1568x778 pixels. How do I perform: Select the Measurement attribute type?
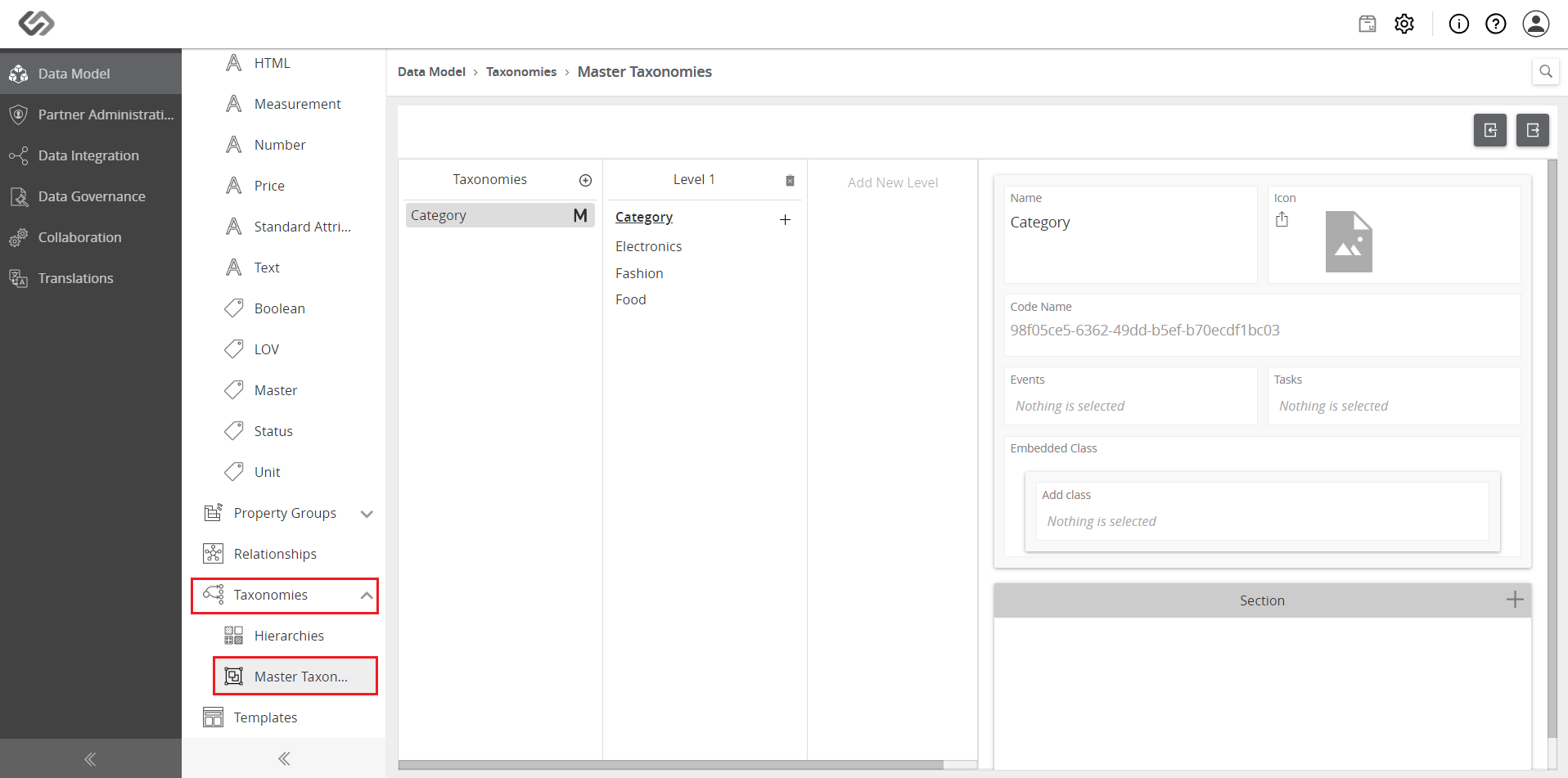[x=283, y=104]
